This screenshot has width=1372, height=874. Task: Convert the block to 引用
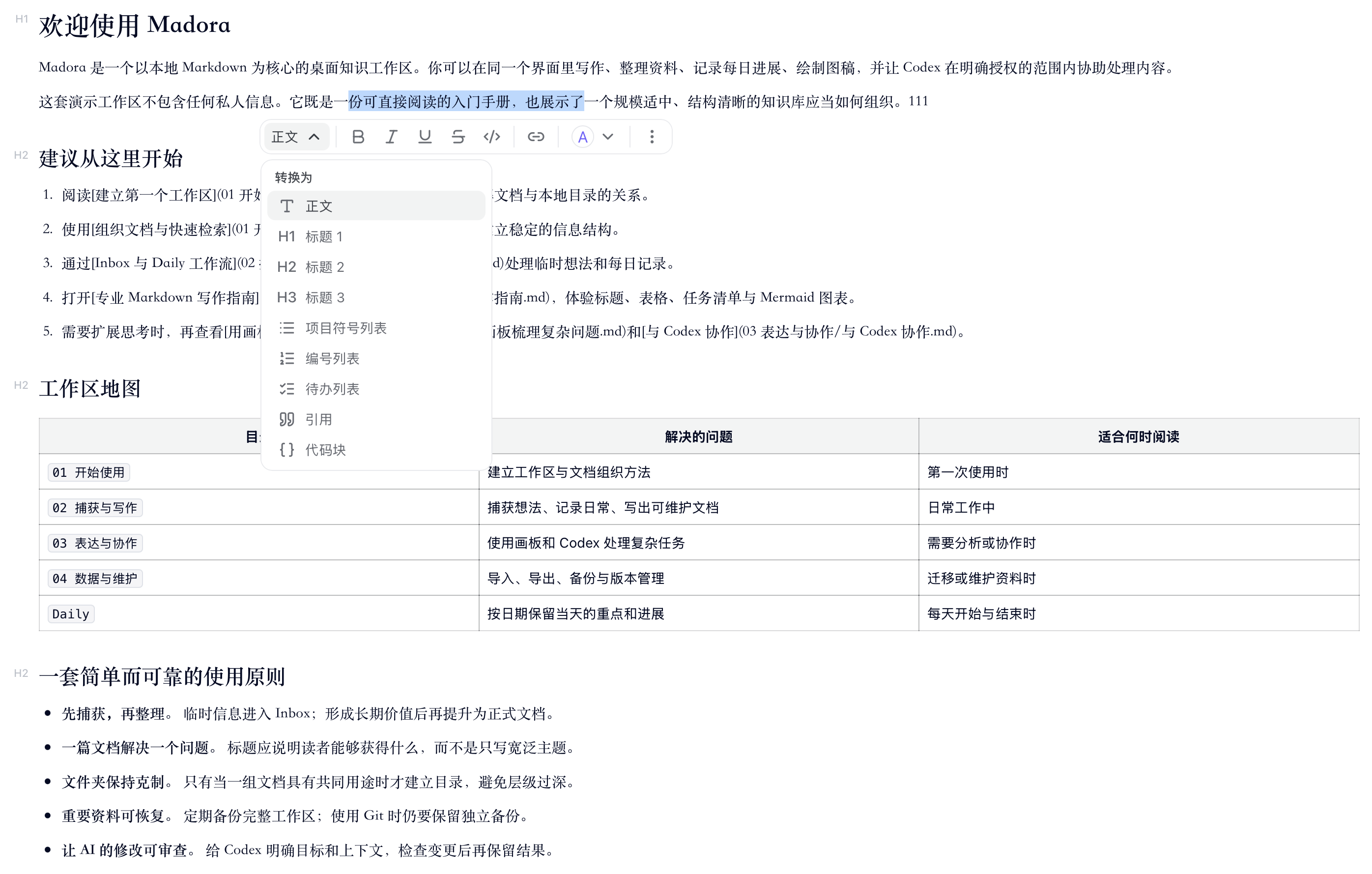[x=376, y=420]
